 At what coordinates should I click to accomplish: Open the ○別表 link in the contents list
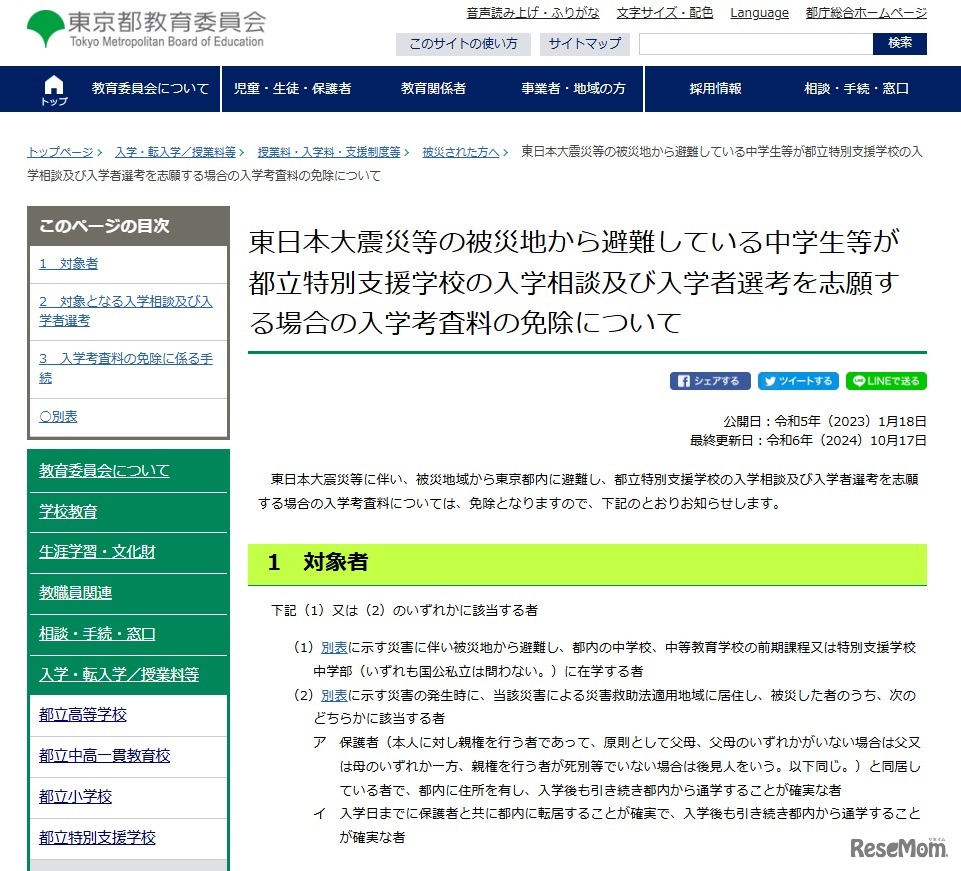click(x=57, y=417)
